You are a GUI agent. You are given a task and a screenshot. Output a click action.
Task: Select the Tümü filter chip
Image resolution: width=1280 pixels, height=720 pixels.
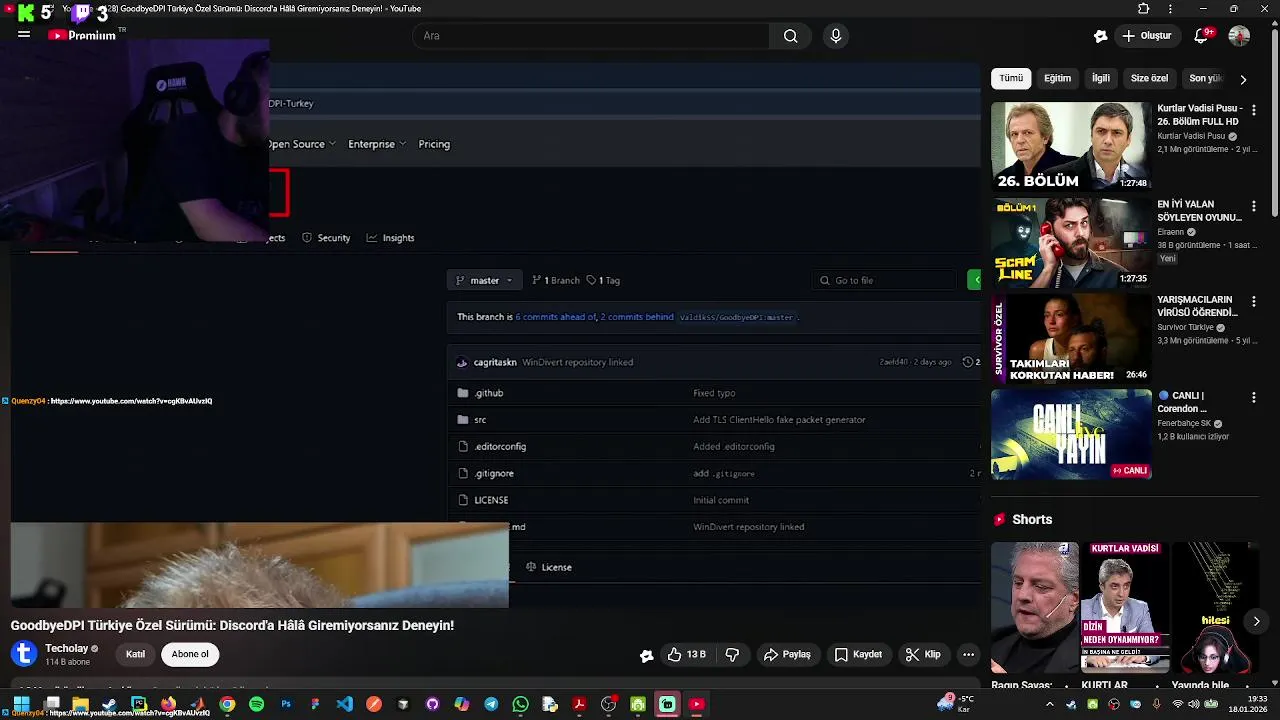[x=1011, y=78]
